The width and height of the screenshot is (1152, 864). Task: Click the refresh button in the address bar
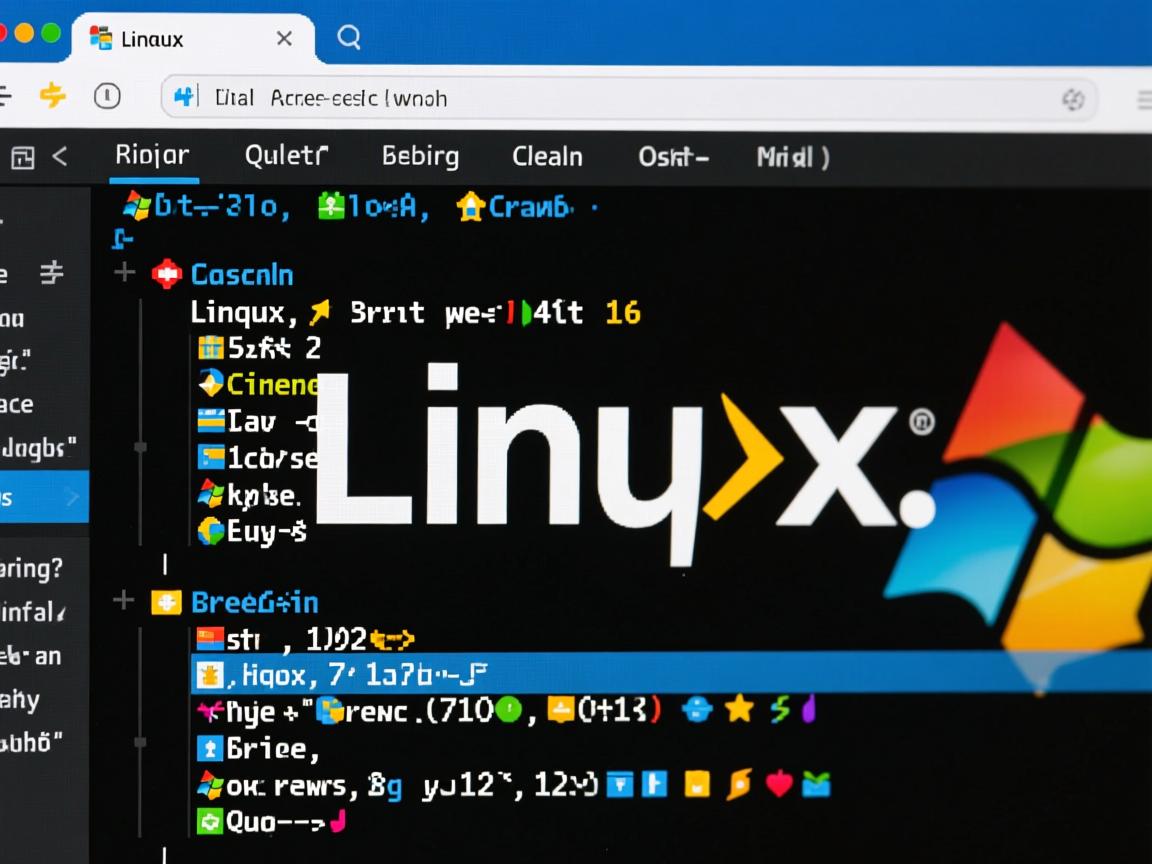pyautogui.click(x=1074, y=98)
